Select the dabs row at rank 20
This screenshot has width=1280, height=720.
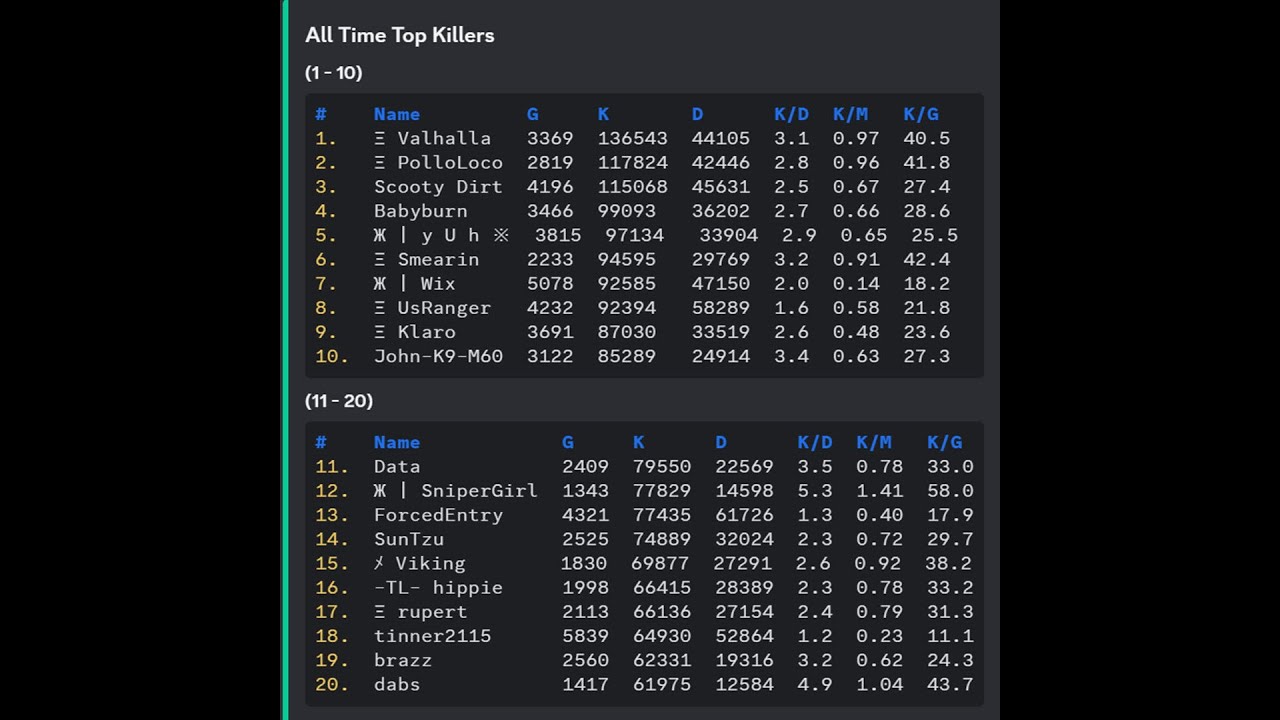click(644, 684)
